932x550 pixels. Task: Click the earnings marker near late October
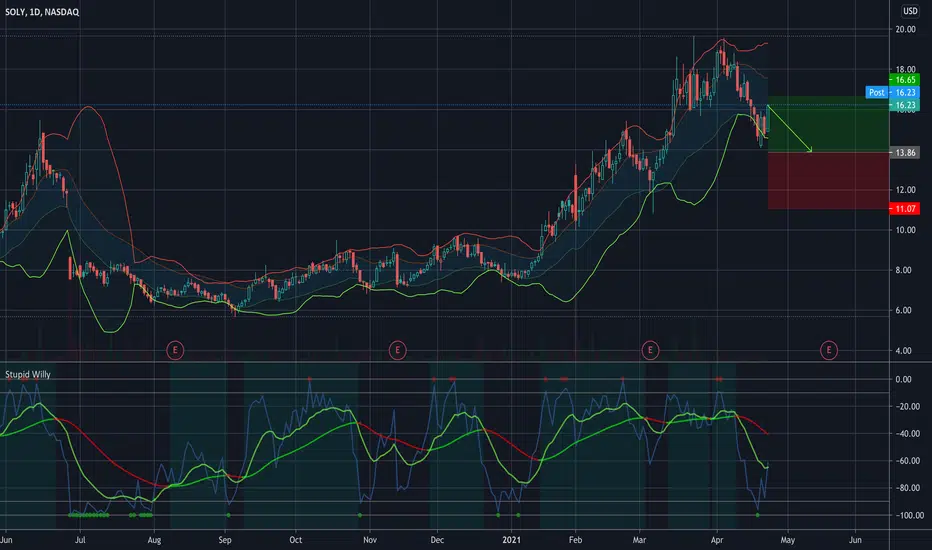coord(398,350)
